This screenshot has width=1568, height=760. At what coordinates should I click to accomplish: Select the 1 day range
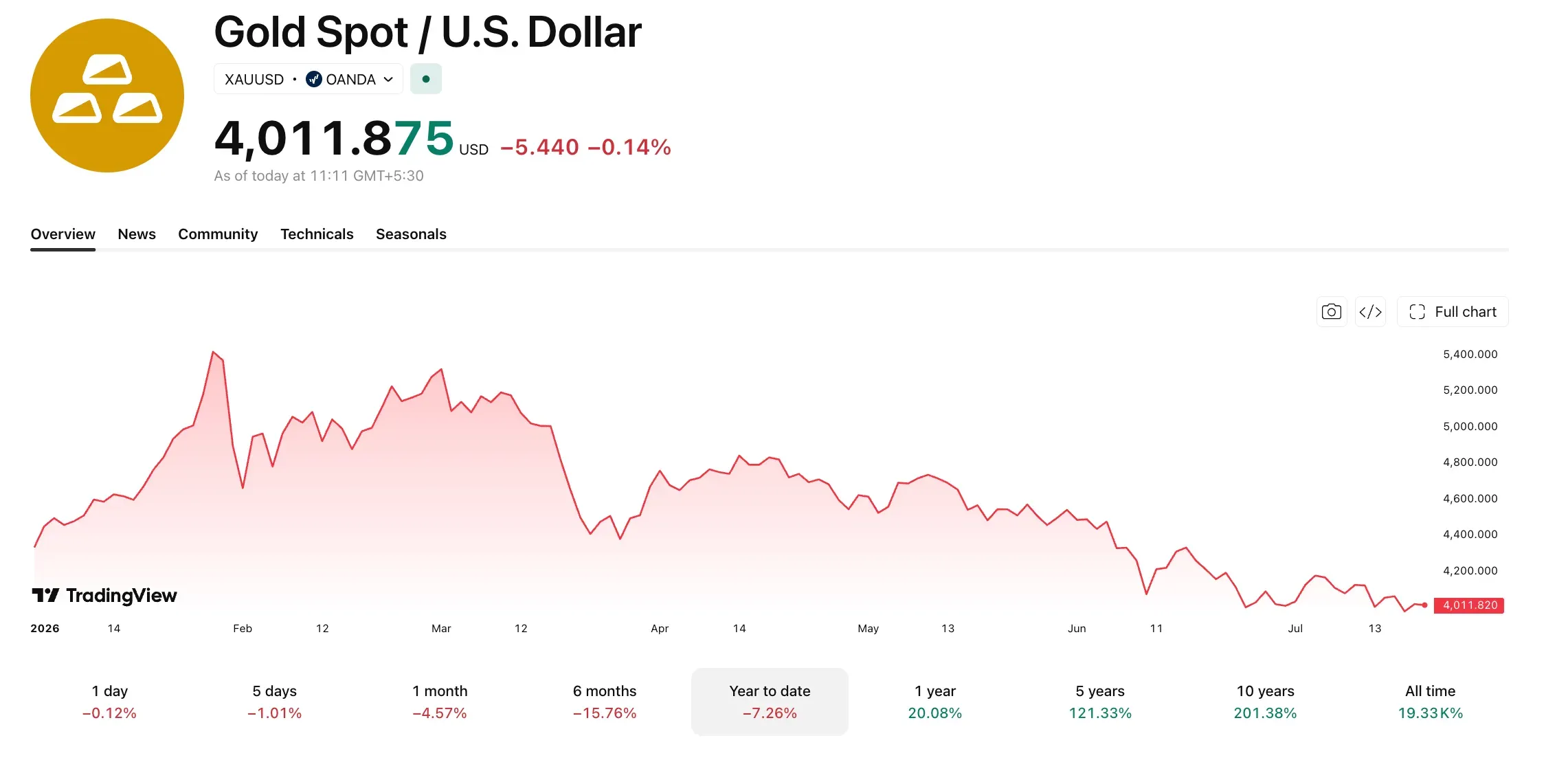110,702
